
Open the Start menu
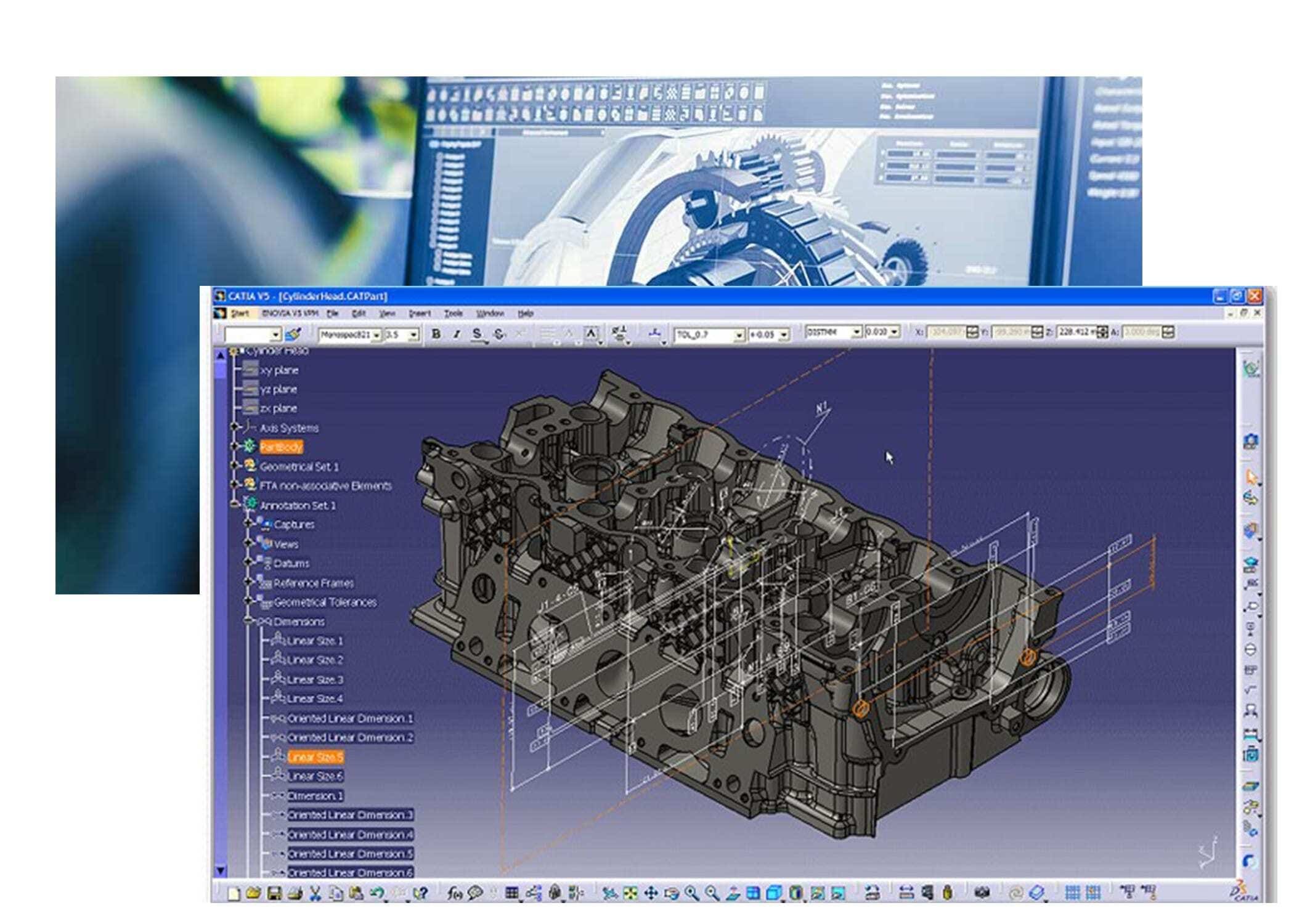point(240,314)
